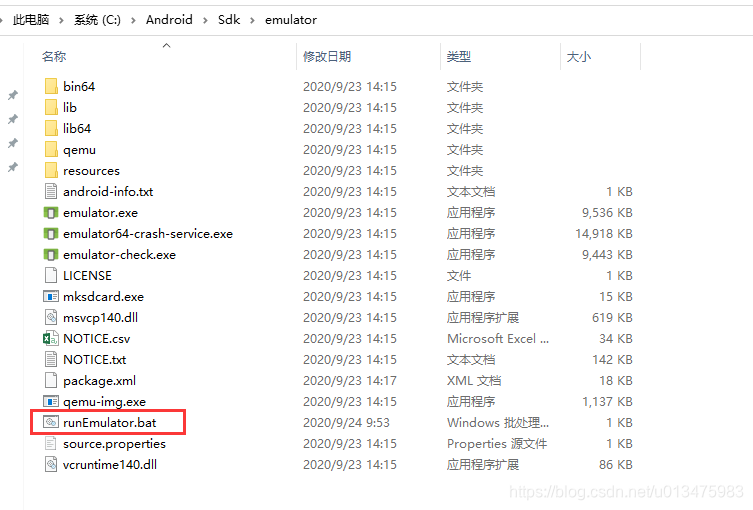Click the size 14,918 KB
The height and width of the screenshot is (510, 753).
(x=604, y=234)
